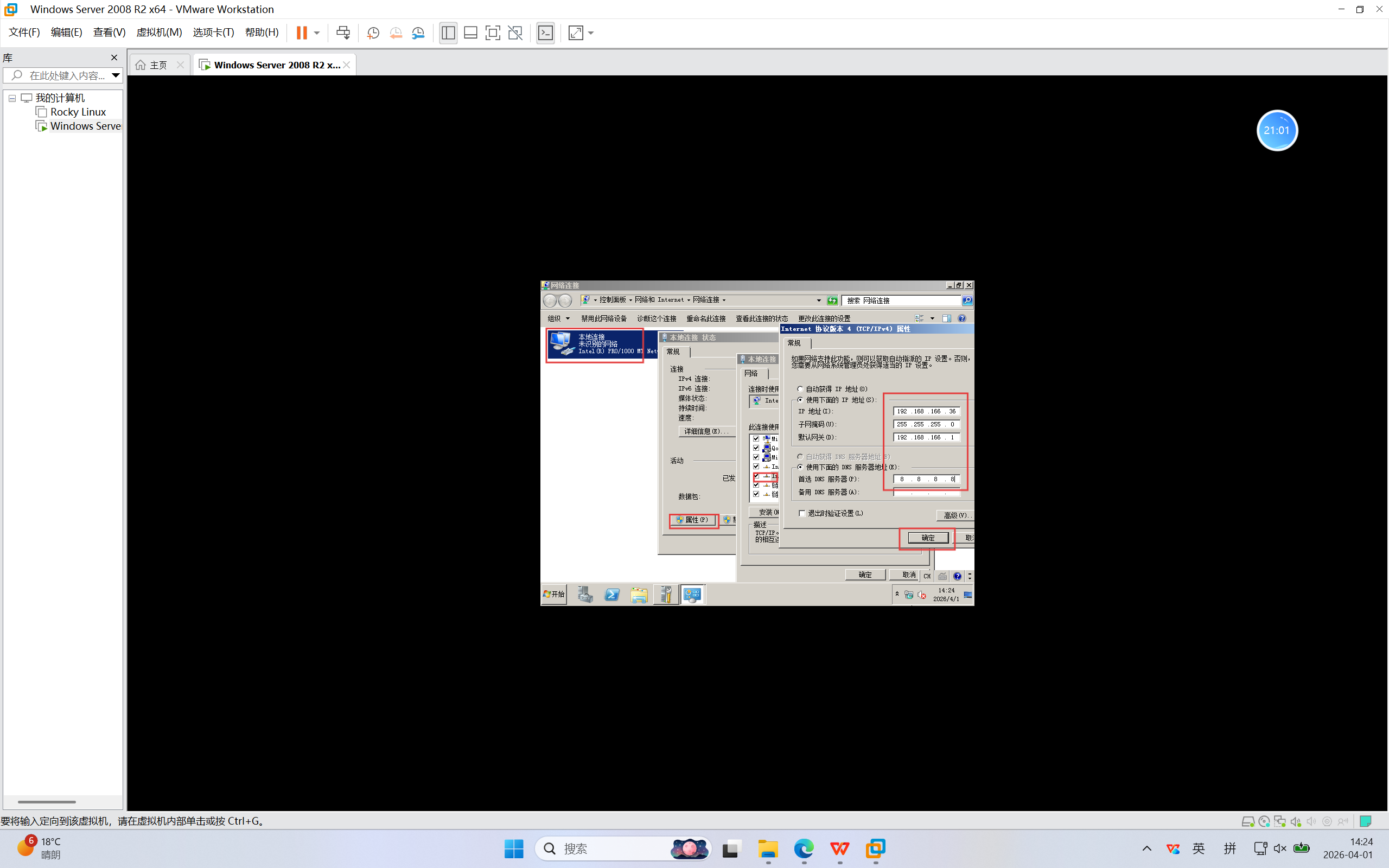Open the pause button dropdown arrow
1389x868 pixels.
pyautogui.click(x=317, y=33)
